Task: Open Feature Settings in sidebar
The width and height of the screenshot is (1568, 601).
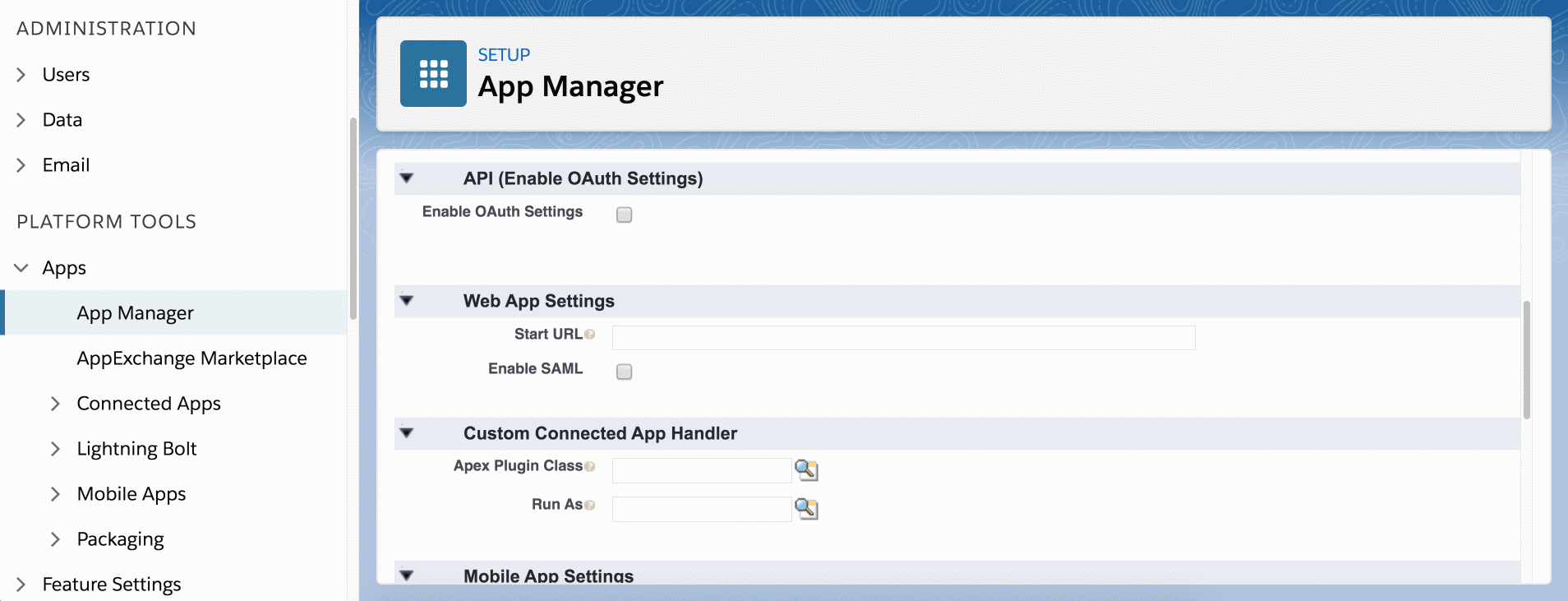Action: tap(112, 585)
